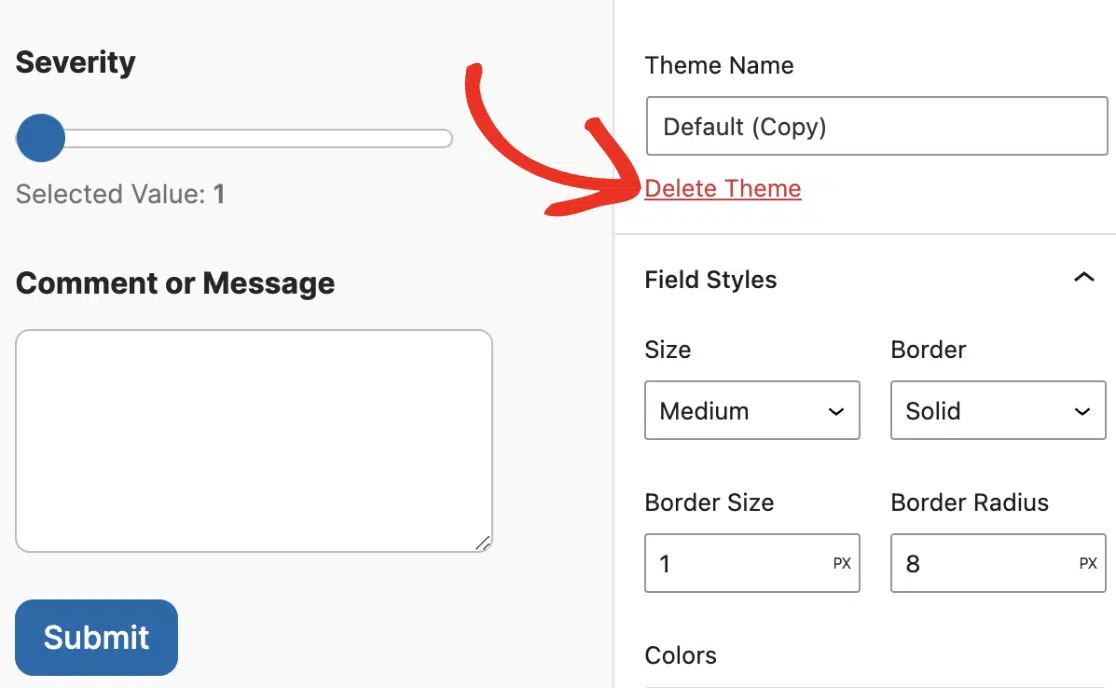Click the Severity field label
The image size is (1116, 688).
(75, 62)
